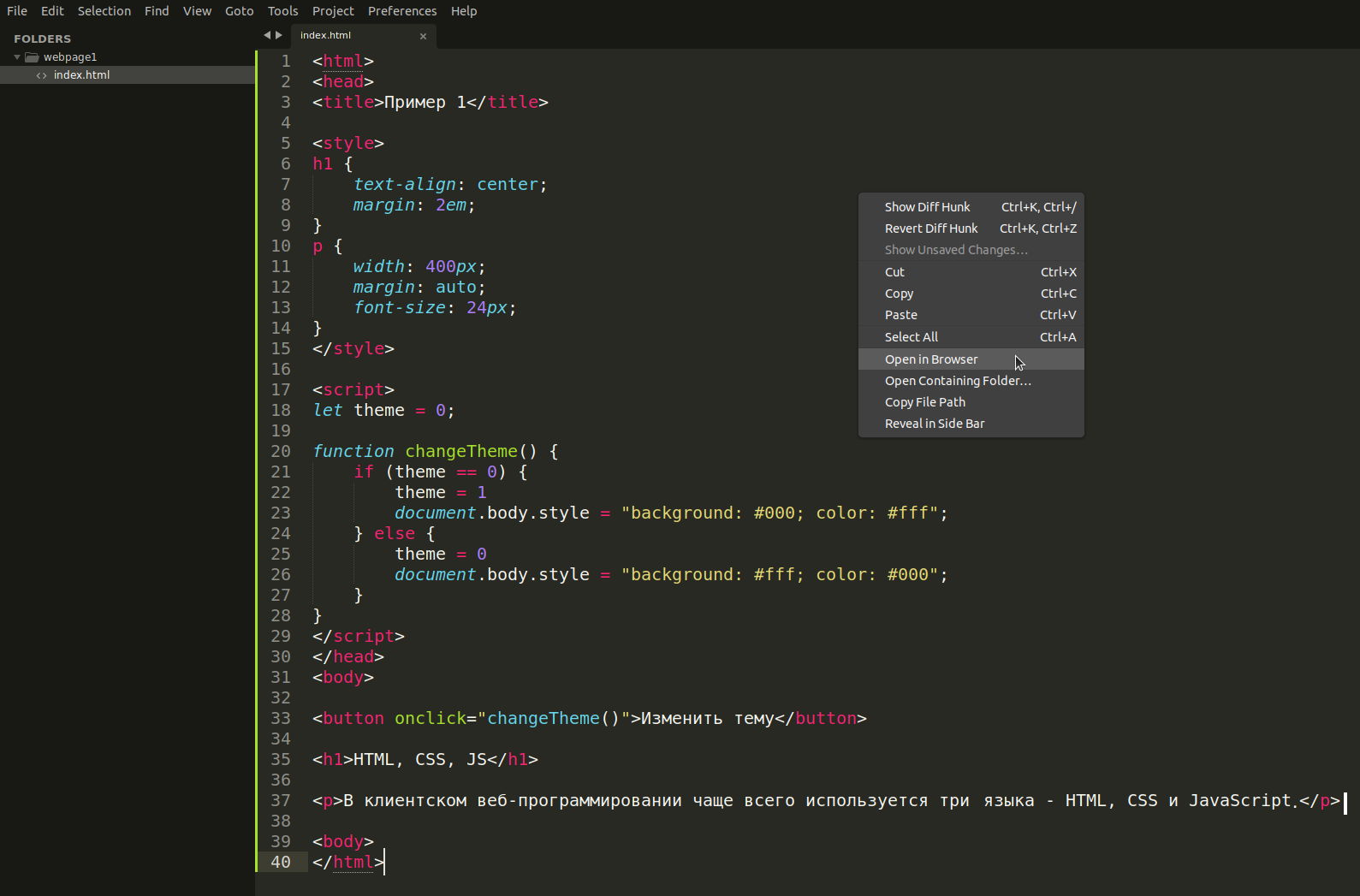
Task: Click the webpage1 folder icon
Action: pos(32,57)
